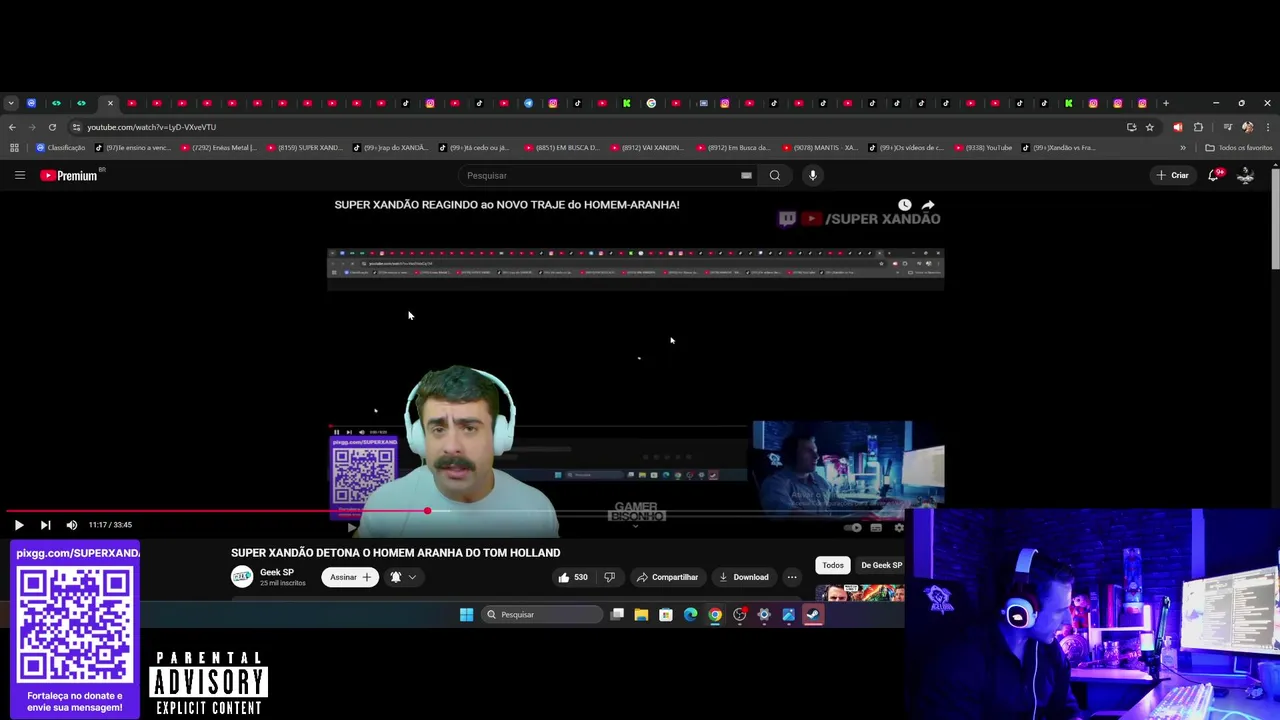Viewport: 1280px width, 720px height.
Task: Open a new browser tab
Action: (1165, 103)
